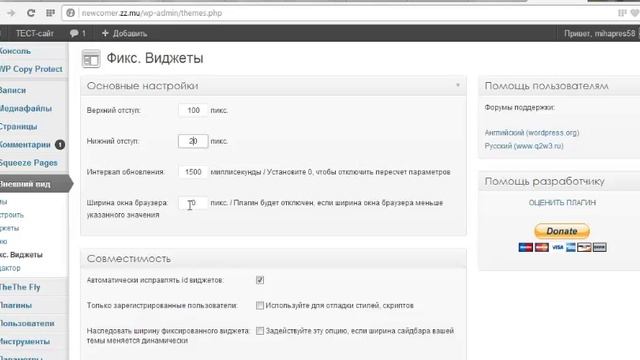The height and width of the screenshot is (360, 640).
Task: Click the Интервал обновления input field
Action: click(x=193, y=172)
